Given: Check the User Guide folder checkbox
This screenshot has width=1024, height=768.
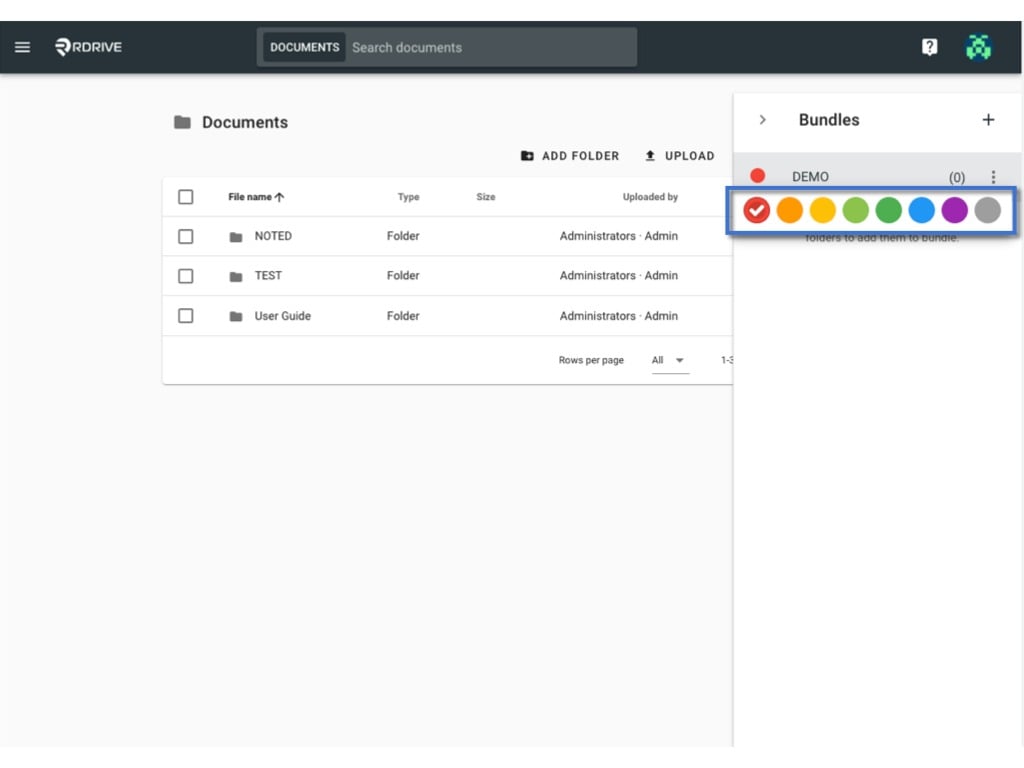Looking at the screenshot, I should pyautogui.click(x=185, y=315).
